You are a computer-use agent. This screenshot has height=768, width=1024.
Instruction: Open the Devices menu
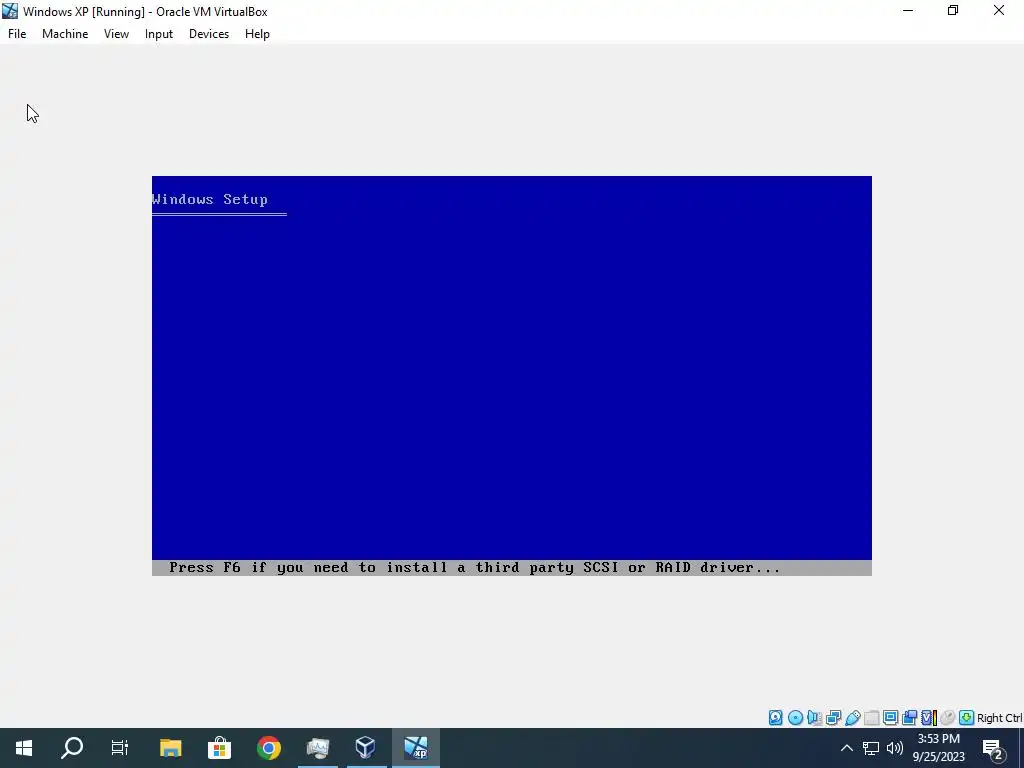click(209, 34)
